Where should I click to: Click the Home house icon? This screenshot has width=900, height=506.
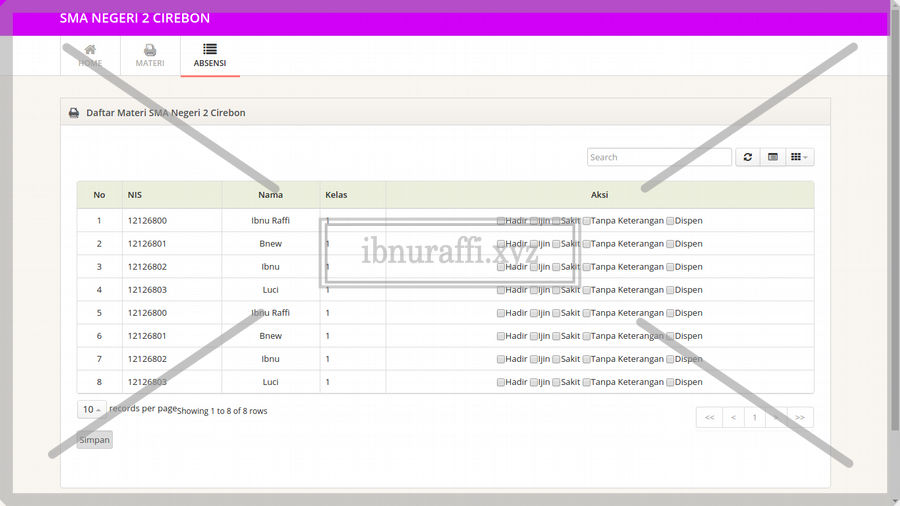[90, 50]
